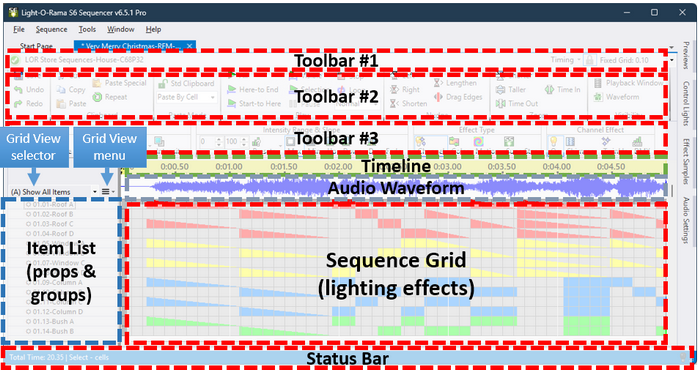Viewport: 698px width, 370px height.
Task: Close the Very Merry Christmas sequence tab
Action: coord(189,46)
